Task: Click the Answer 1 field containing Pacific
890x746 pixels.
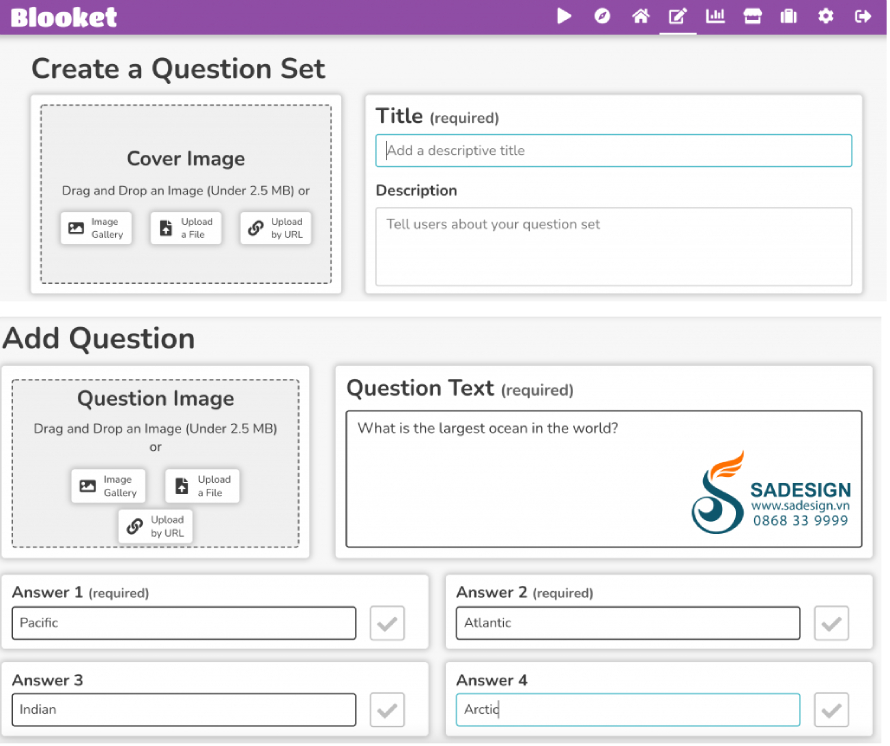Action: [184, 624]
